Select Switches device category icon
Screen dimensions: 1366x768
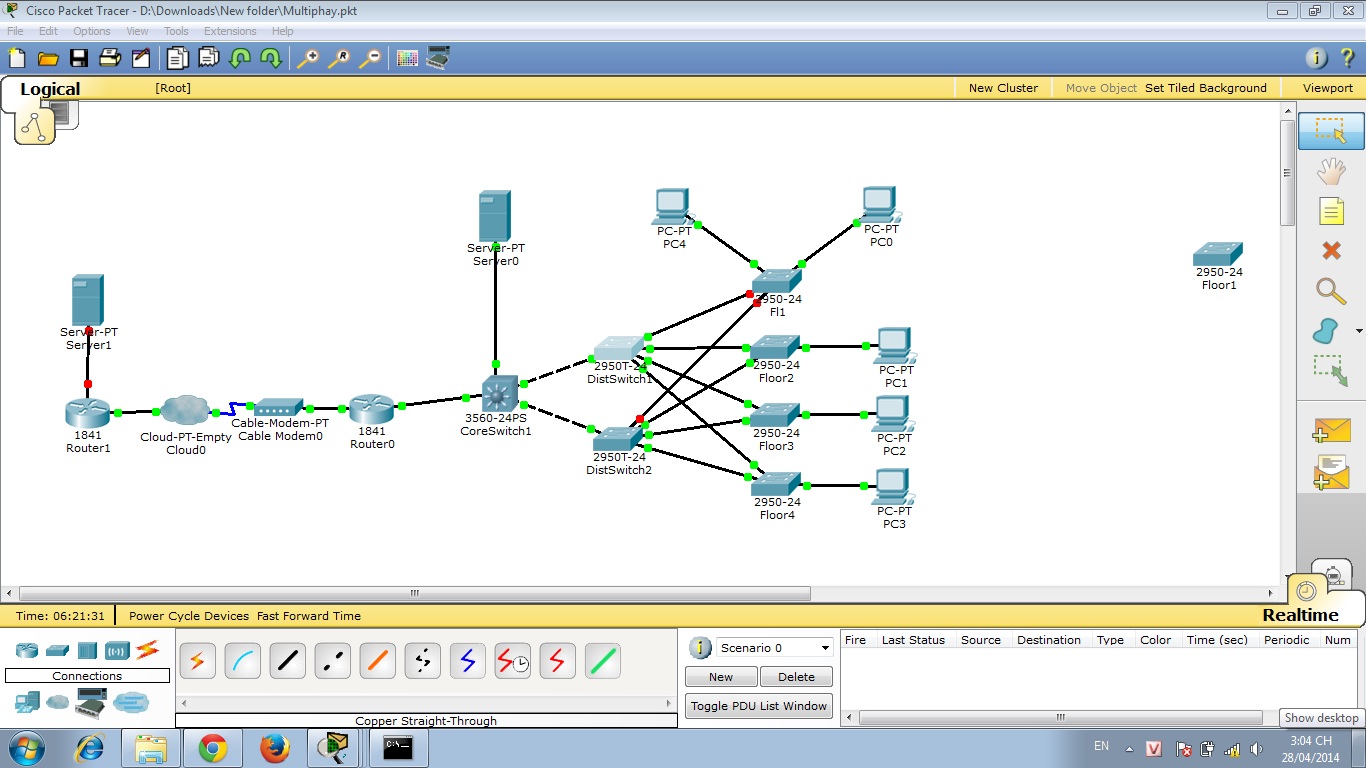pos(57,651)
